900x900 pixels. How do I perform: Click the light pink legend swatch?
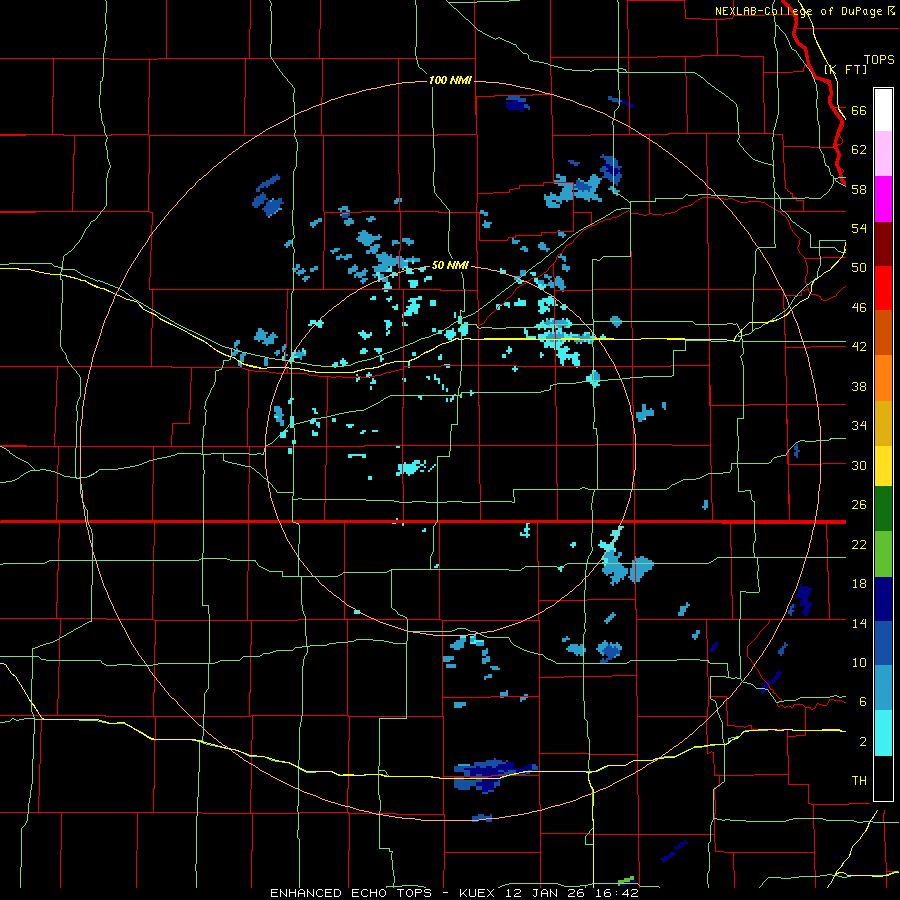point(883,154)
